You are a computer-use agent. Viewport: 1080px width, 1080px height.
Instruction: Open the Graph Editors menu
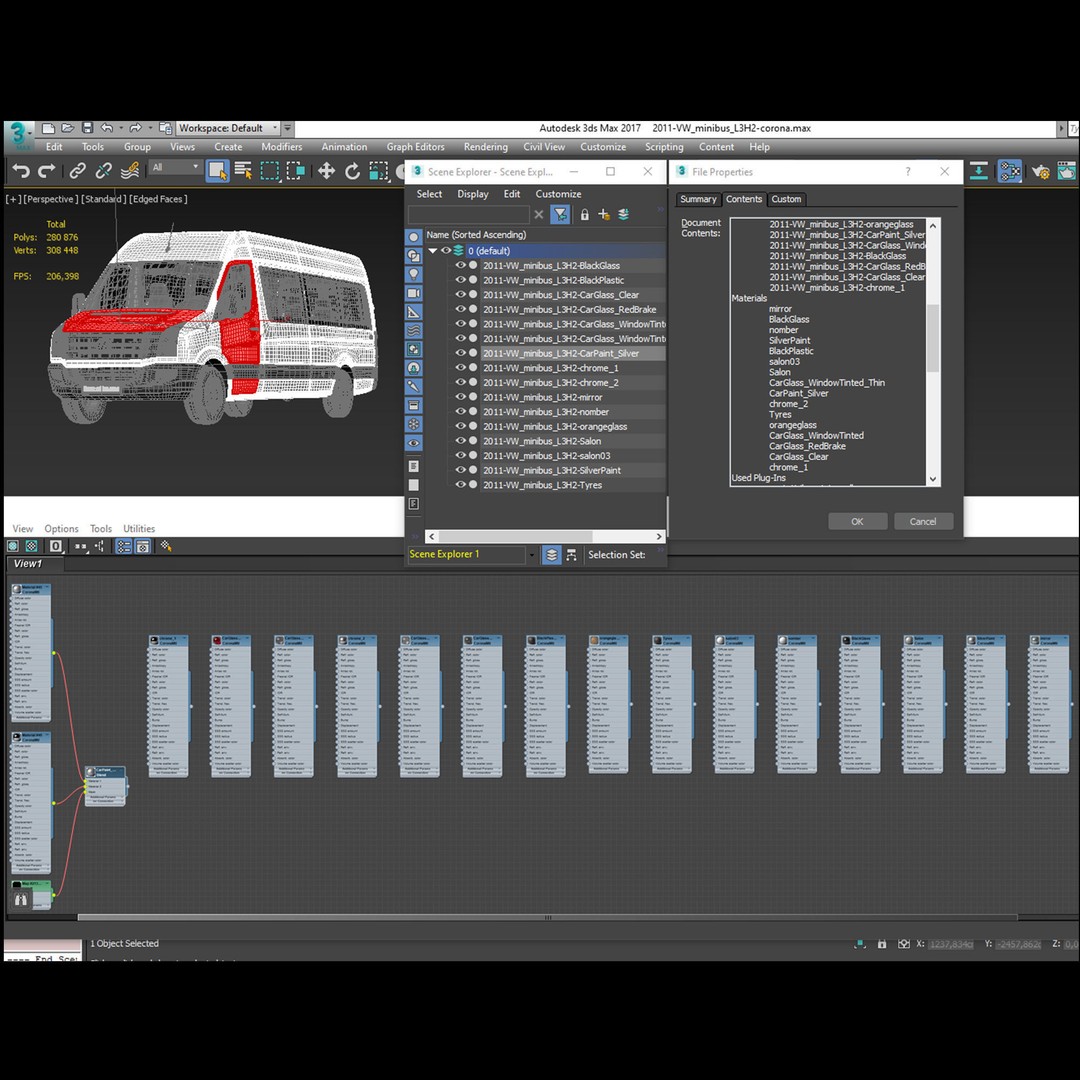(x=415, y=147)
